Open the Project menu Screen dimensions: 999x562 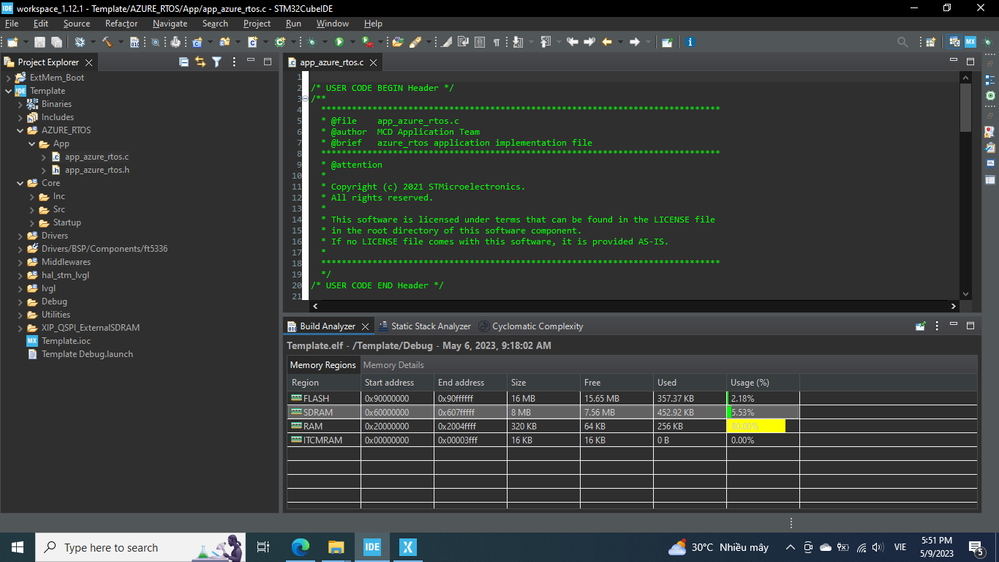coord(257,23)
